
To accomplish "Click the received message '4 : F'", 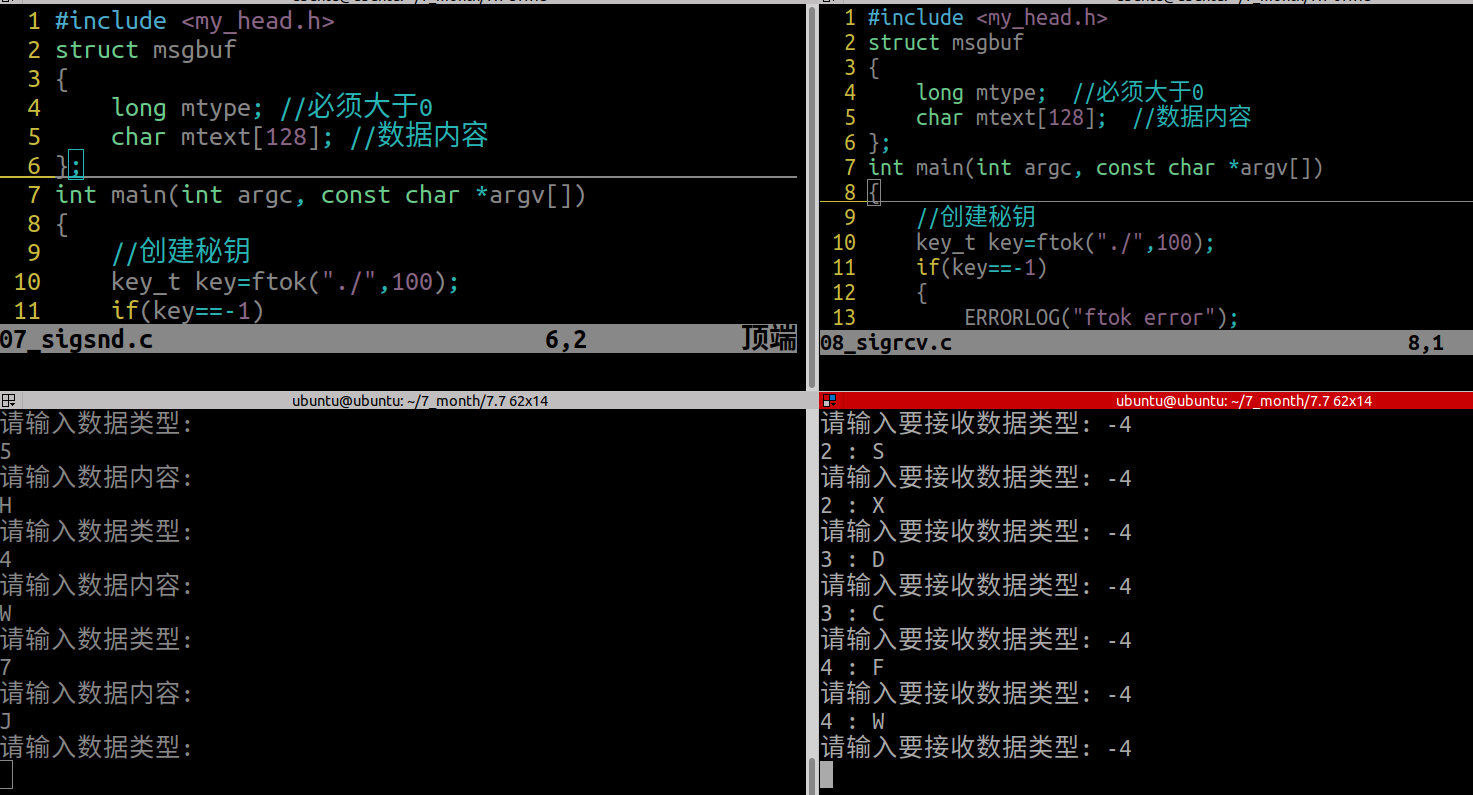I will tap(853, 667).
